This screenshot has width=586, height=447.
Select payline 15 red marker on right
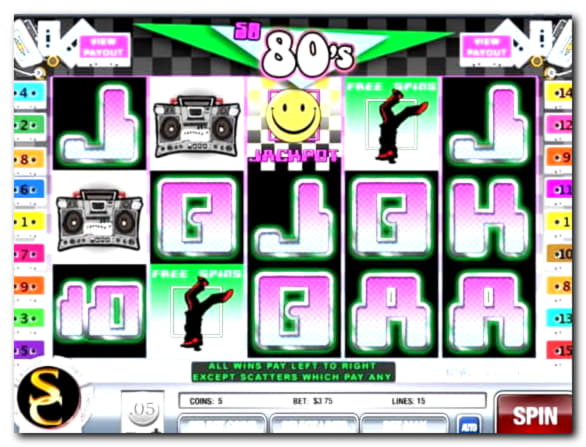(x=559, y=351)
